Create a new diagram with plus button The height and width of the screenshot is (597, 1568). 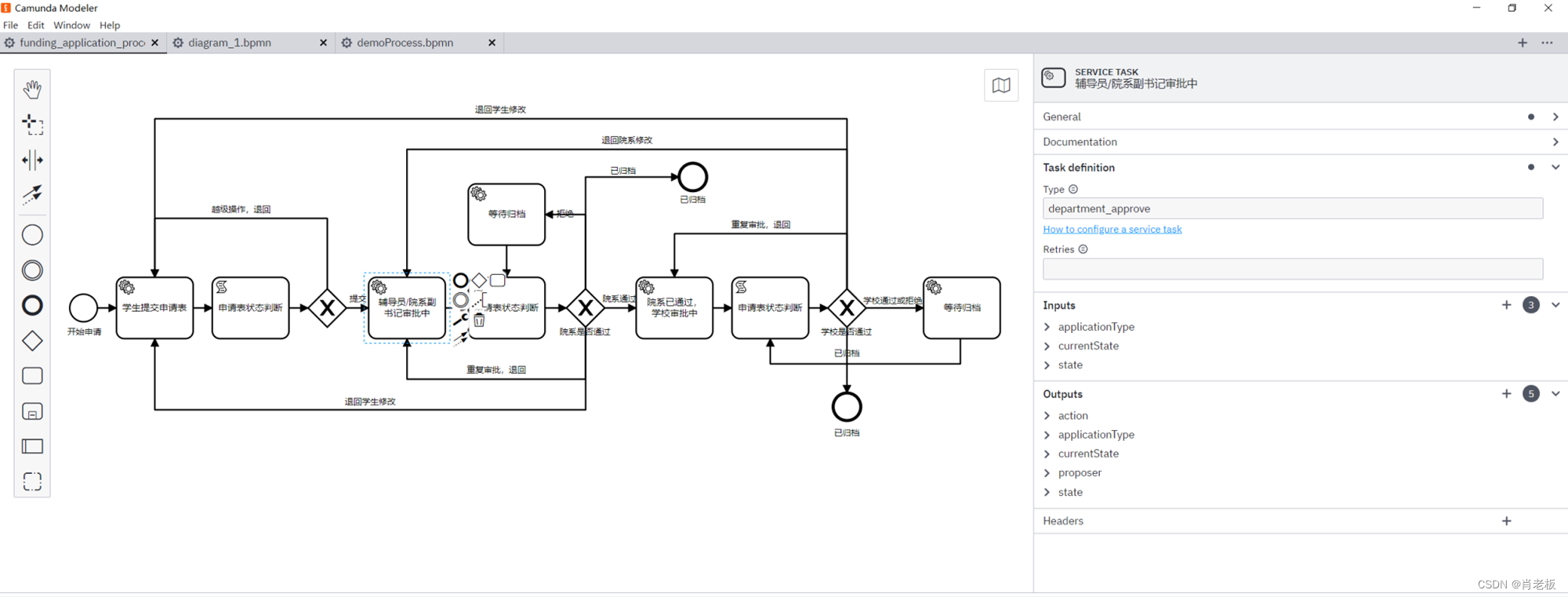tap(1523, 43)
